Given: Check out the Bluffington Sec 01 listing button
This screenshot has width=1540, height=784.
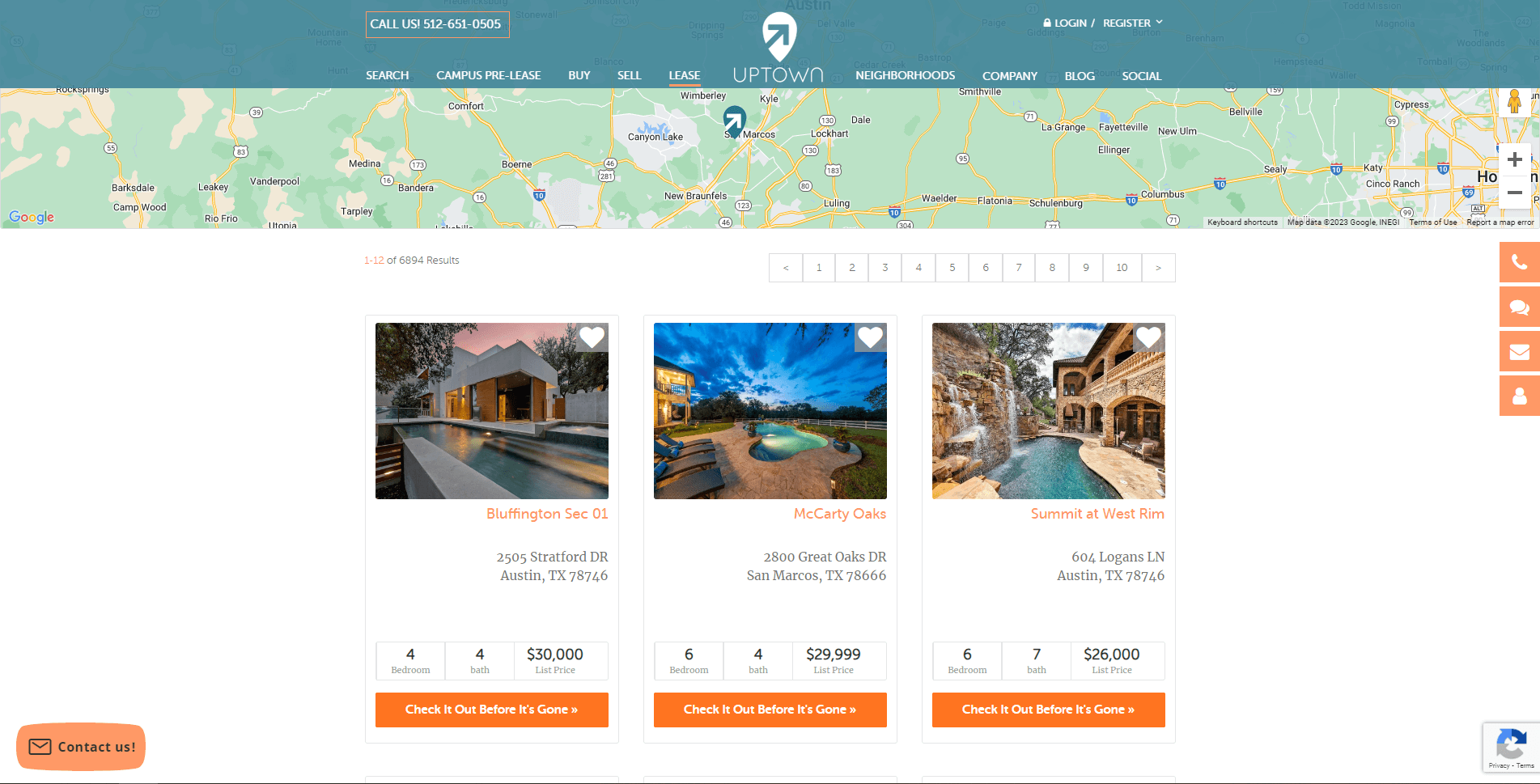Looking at the screenshot, I should pyautogui.click(x=492, y=710).
